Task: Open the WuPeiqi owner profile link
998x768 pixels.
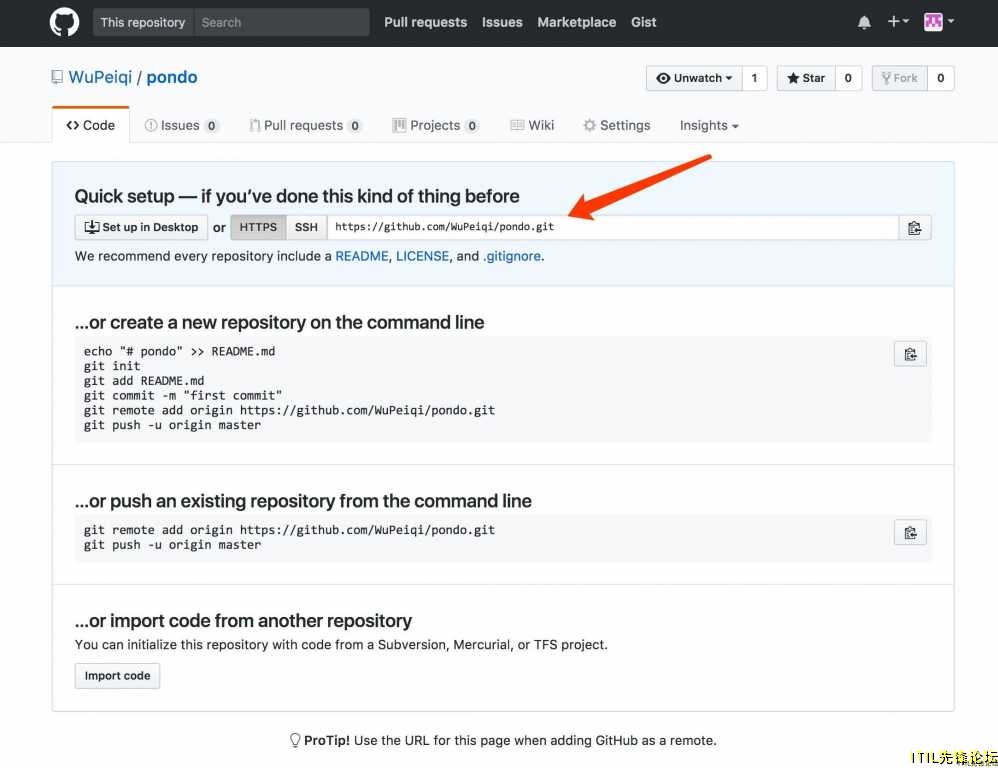Action: (x=100, y=78)
